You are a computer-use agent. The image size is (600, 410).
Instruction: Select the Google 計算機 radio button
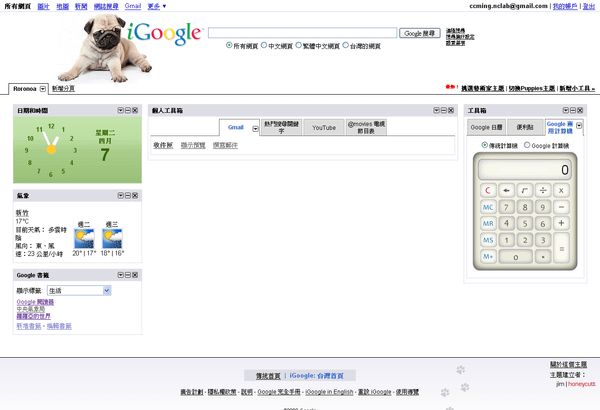click(527, 145)
